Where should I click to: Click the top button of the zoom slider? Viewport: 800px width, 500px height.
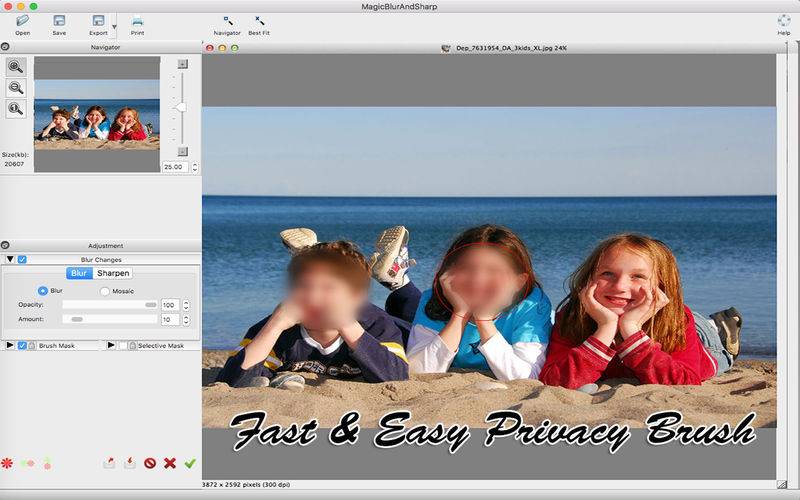183,64
